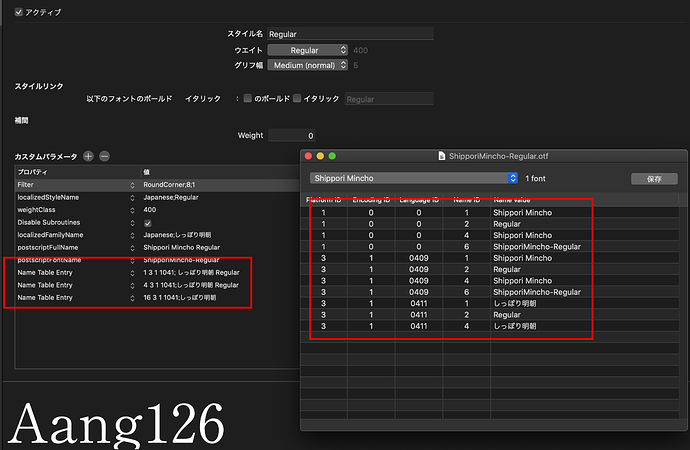Open the localizedStyleName property stepper
690x450 pixels.
[132, 198]
